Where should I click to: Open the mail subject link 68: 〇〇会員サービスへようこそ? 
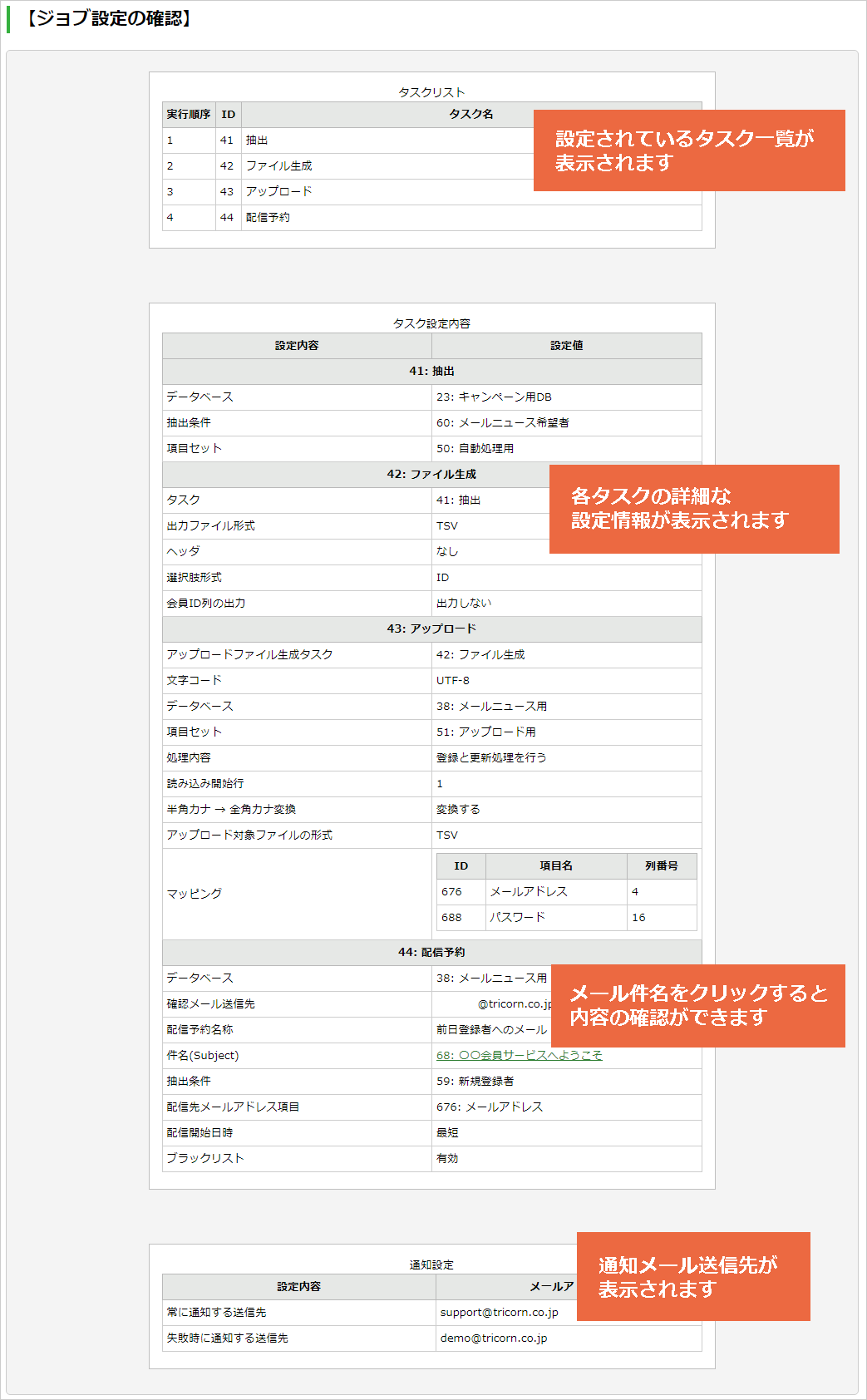click(519, 1055)
